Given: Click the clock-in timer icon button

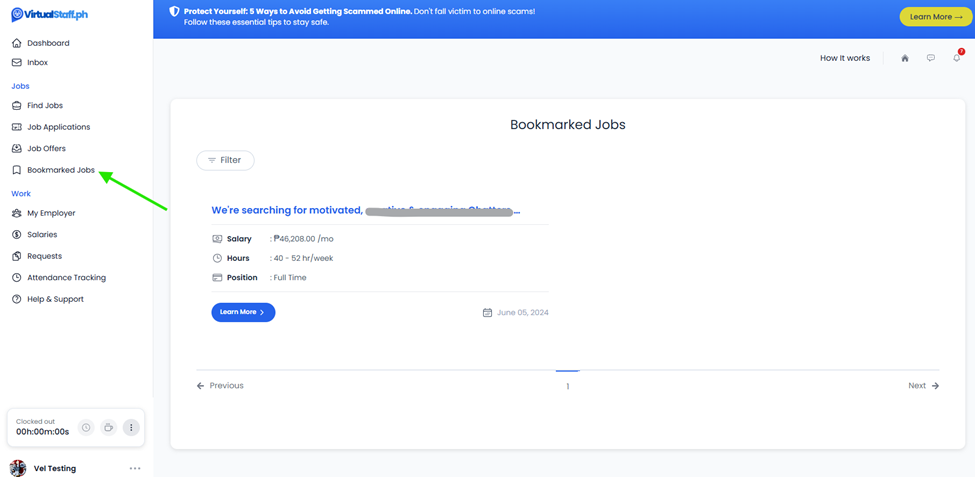Looking at the screenshot, I should 86,427.
